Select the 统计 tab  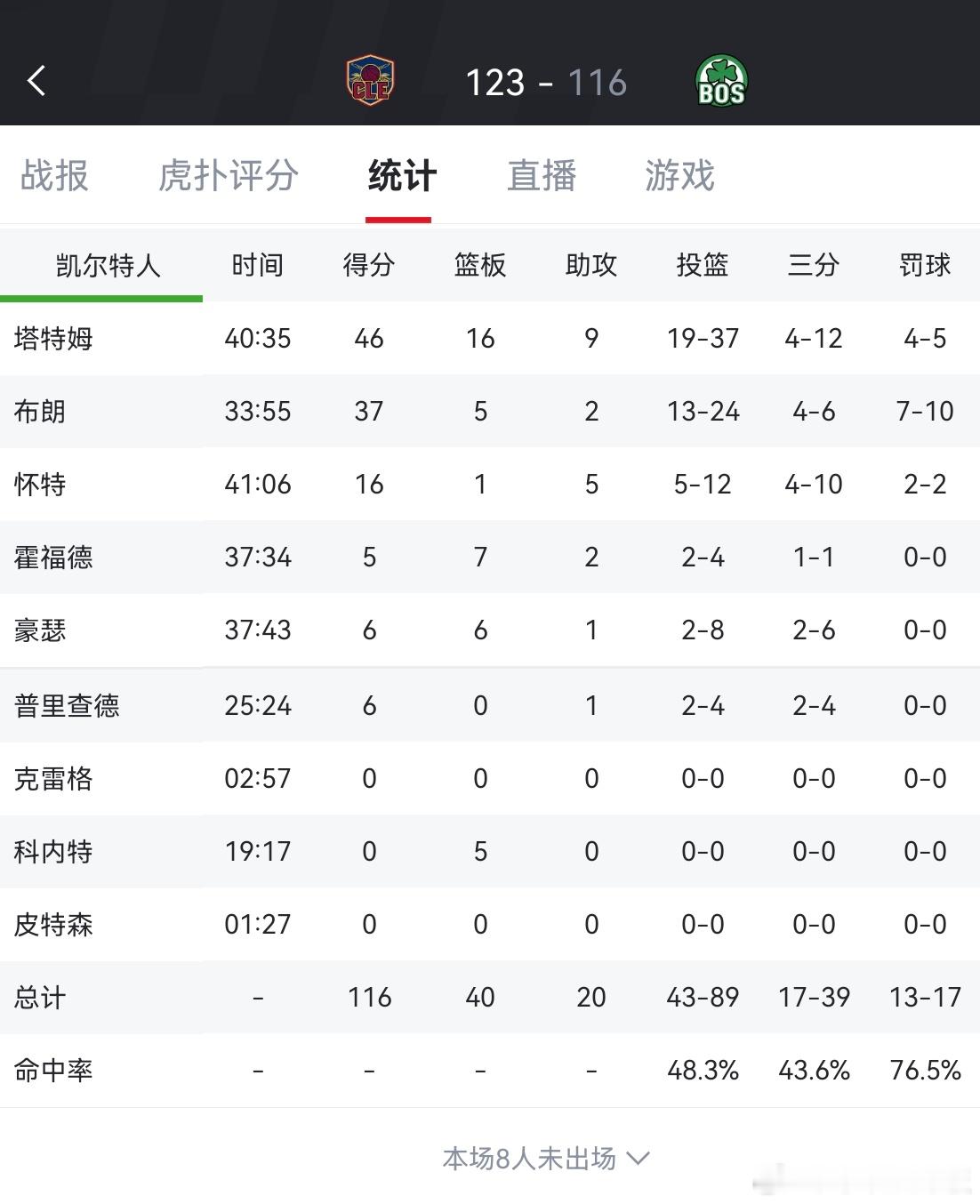pyautogui.click(x=402, y=175)
